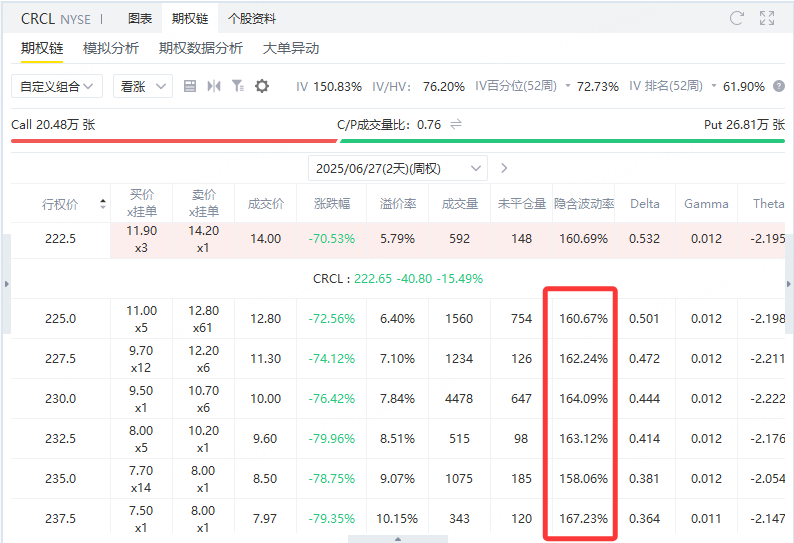The height and width of the screenshot is (543, 794).
Task: Click the -79.96% change cell
Action: tap(332, 439)
